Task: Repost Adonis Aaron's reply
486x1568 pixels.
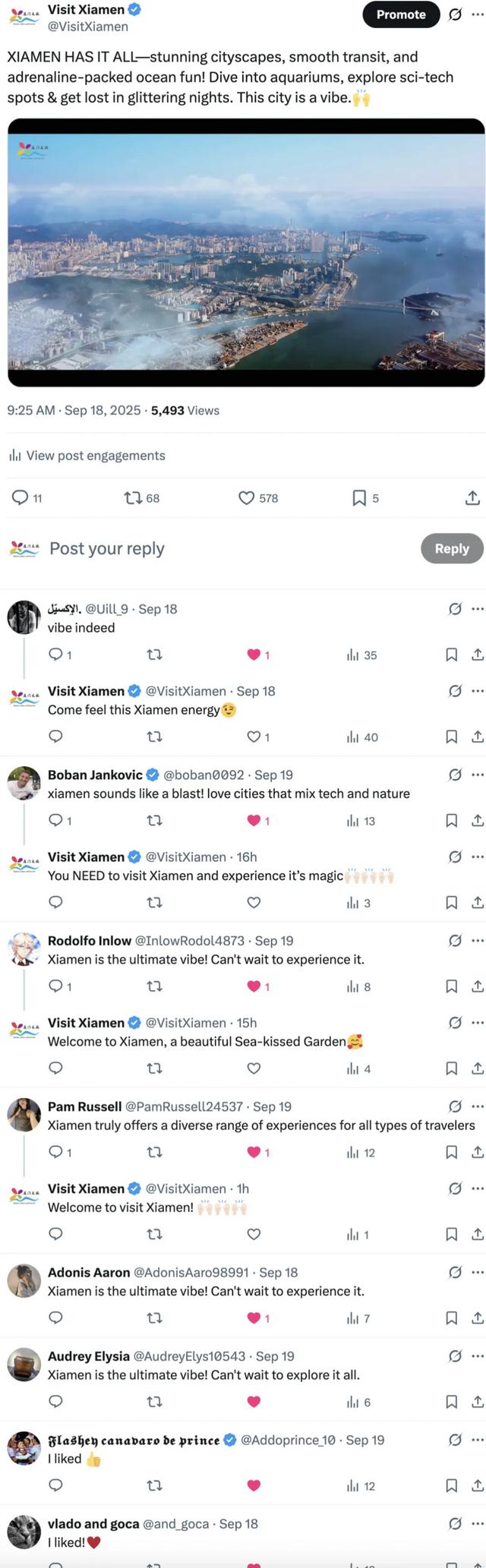Action: [154, 1318]
